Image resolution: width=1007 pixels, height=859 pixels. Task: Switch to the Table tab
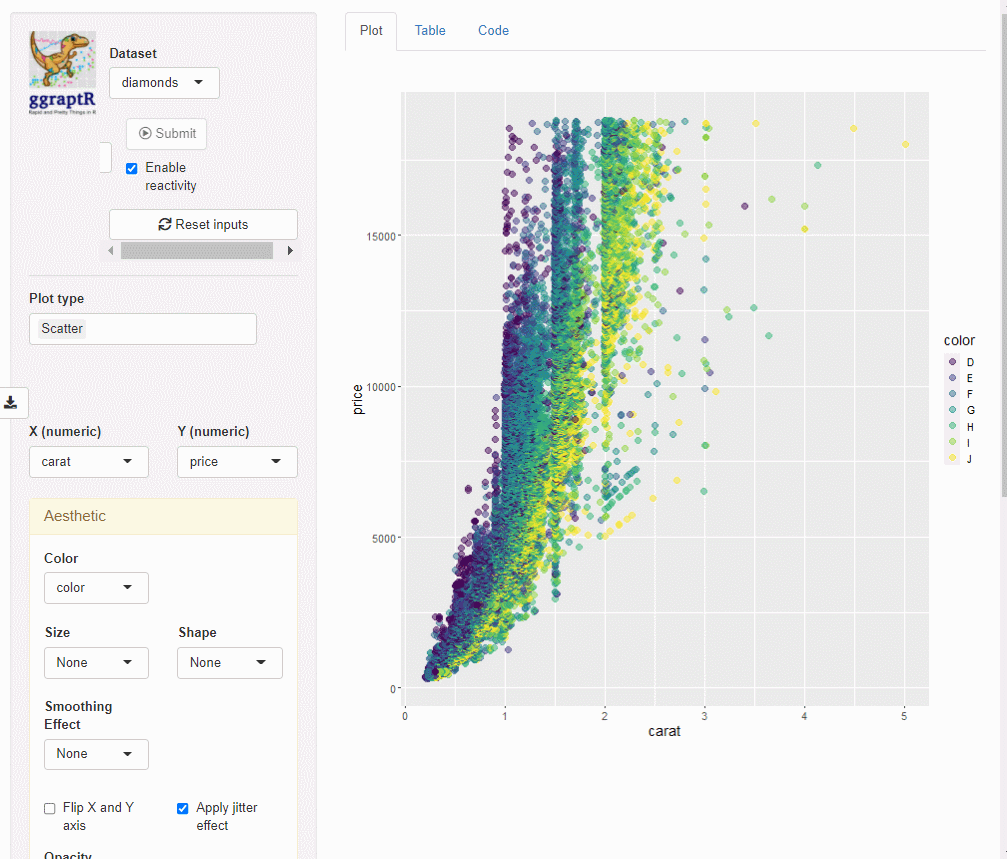430,31
